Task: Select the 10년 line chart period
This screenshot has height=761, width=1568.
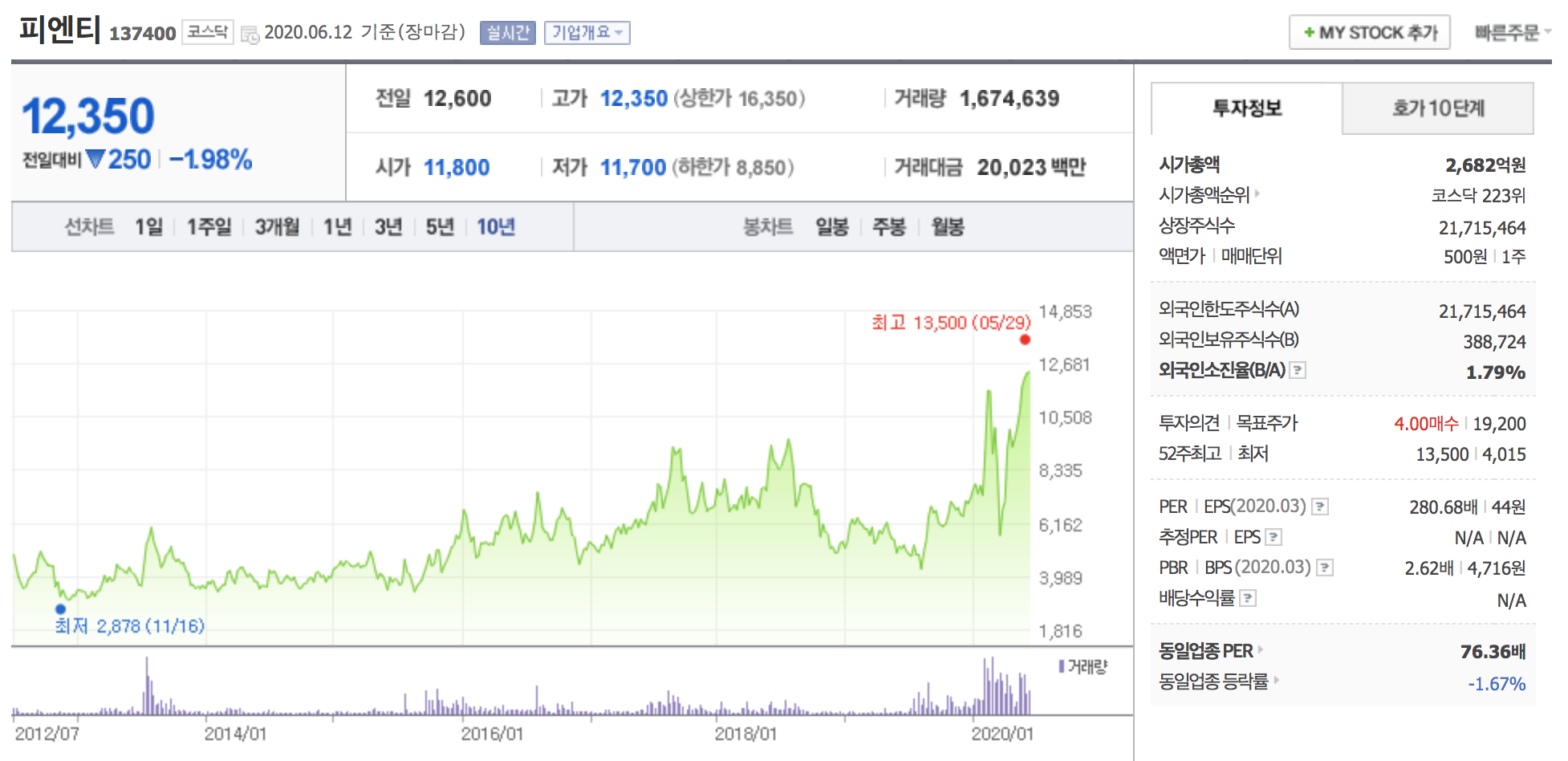Action: click(496, 227)
